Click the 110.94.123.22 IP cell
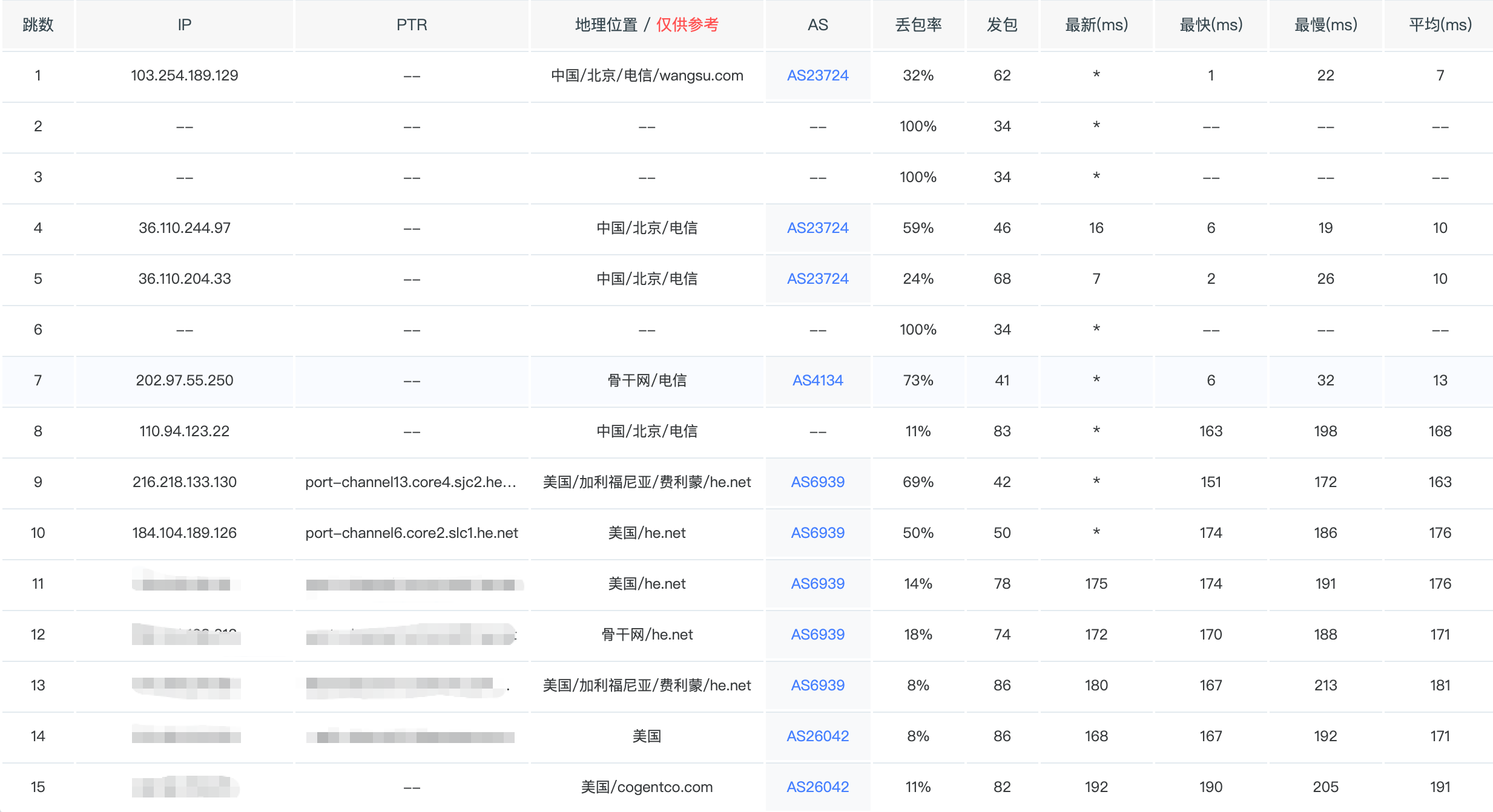The image size is (1493, 812). pos(185,431)
